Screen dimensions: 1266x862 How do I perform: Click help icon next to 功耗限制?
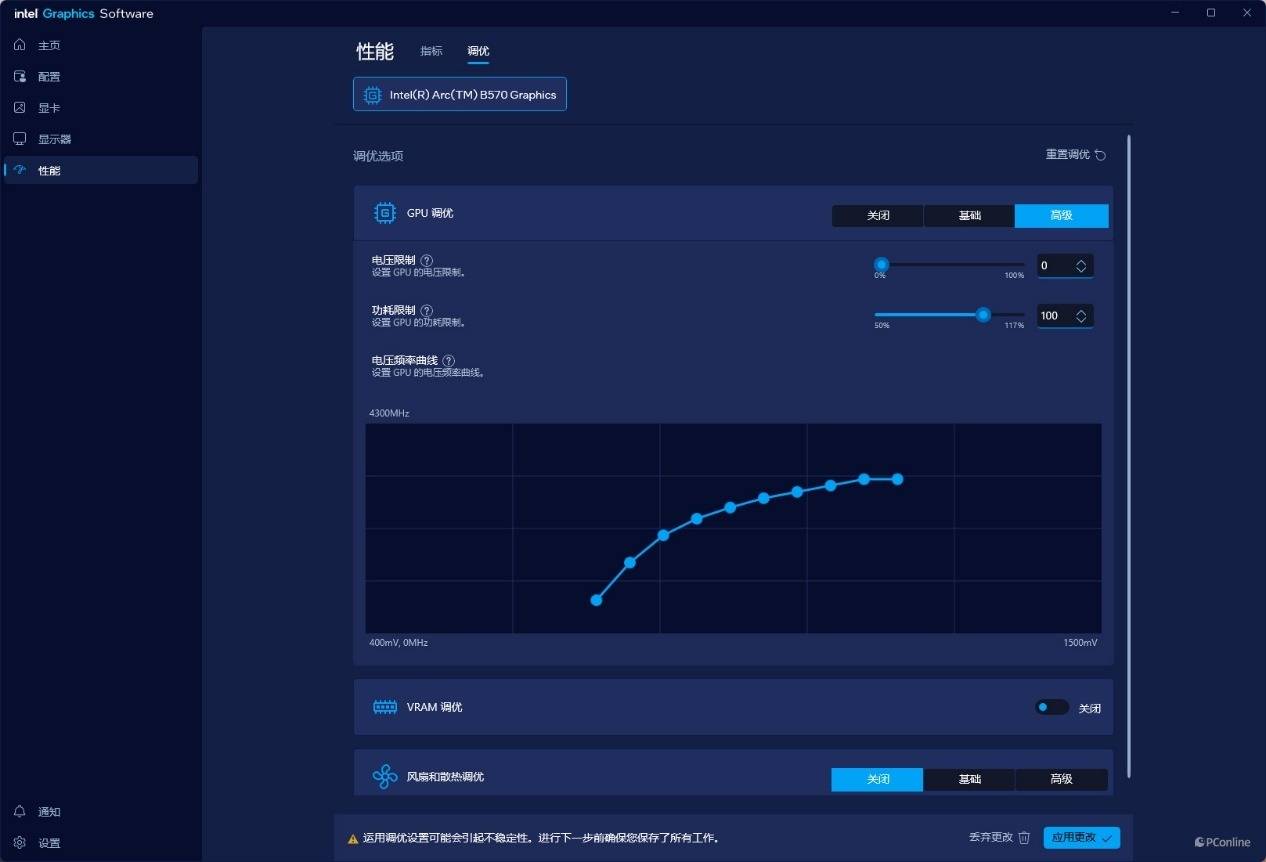[427, 311]
